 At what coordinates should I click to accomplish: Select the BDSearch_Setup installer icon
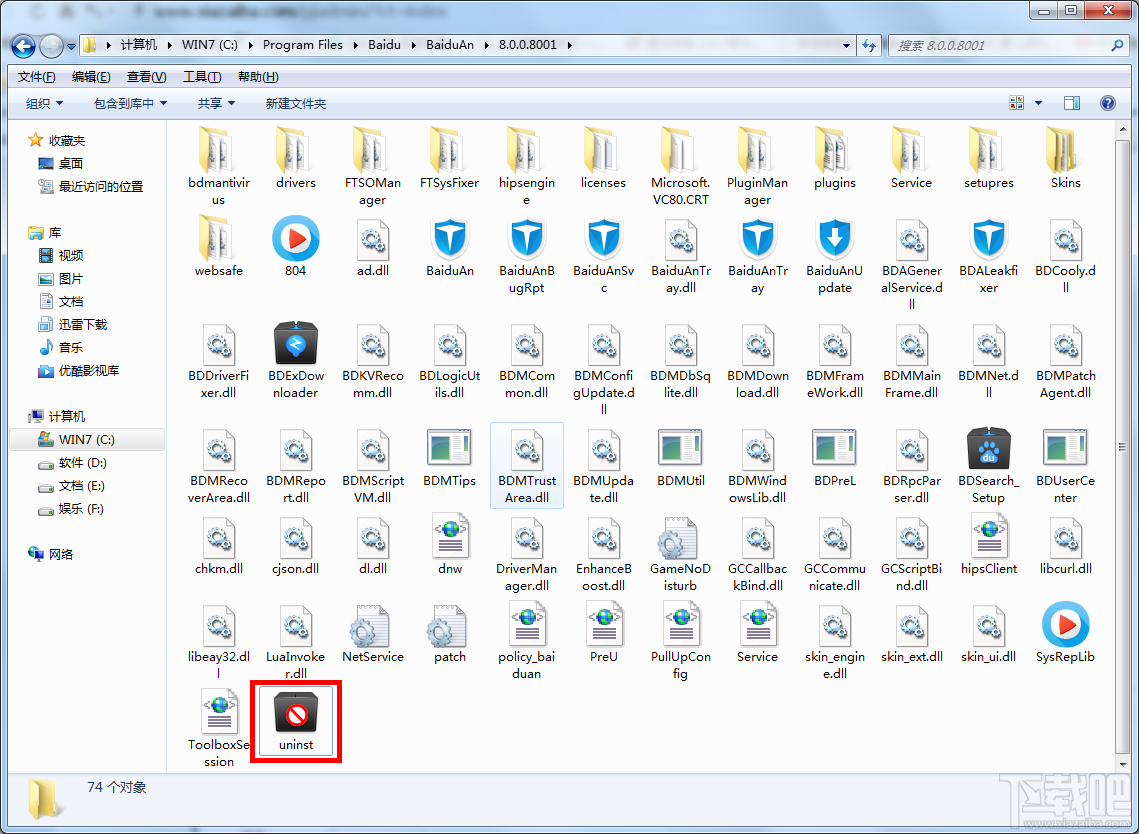point(989,449)
